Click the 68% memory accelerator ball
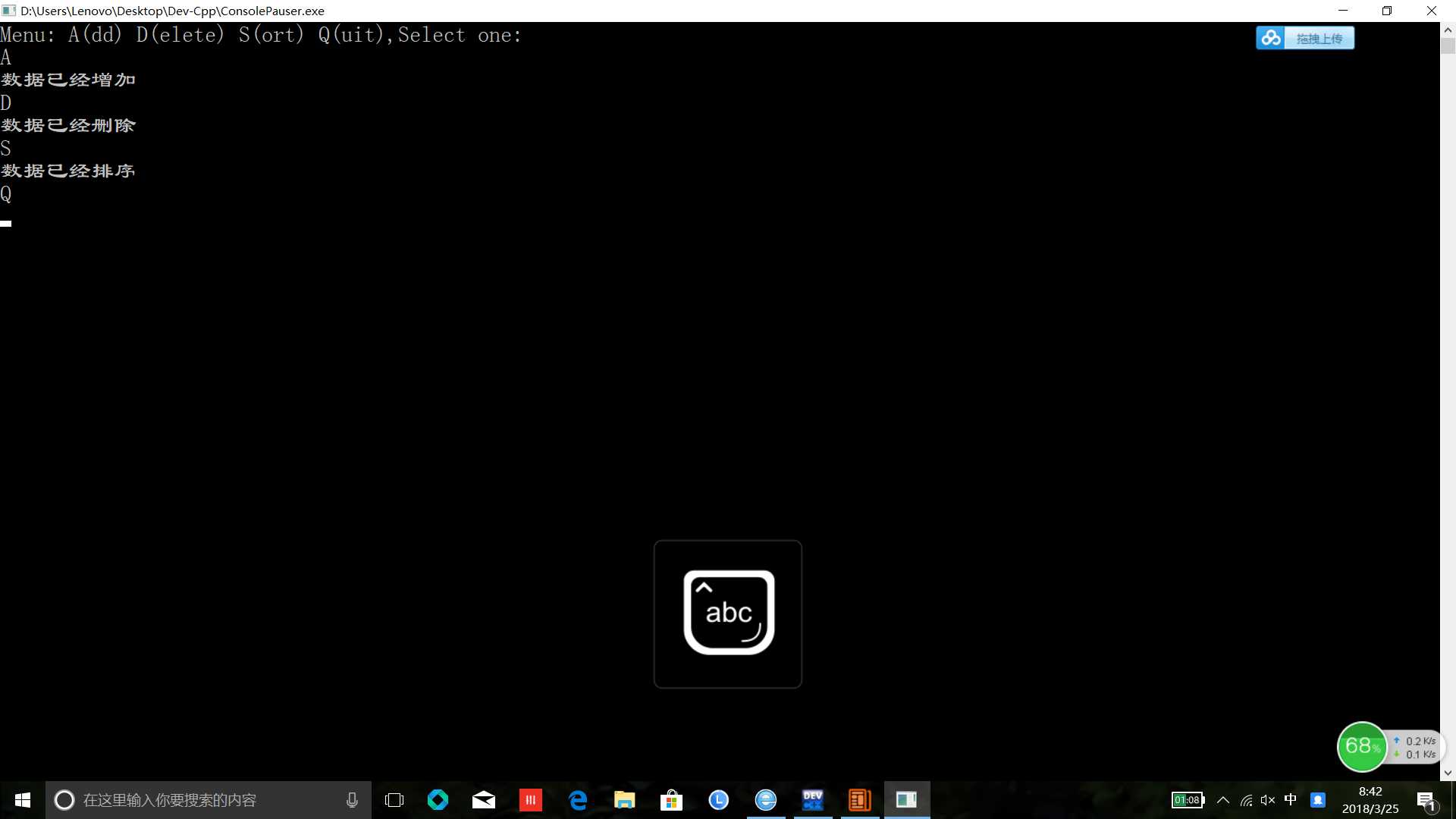 click(x=1362, y=746)
